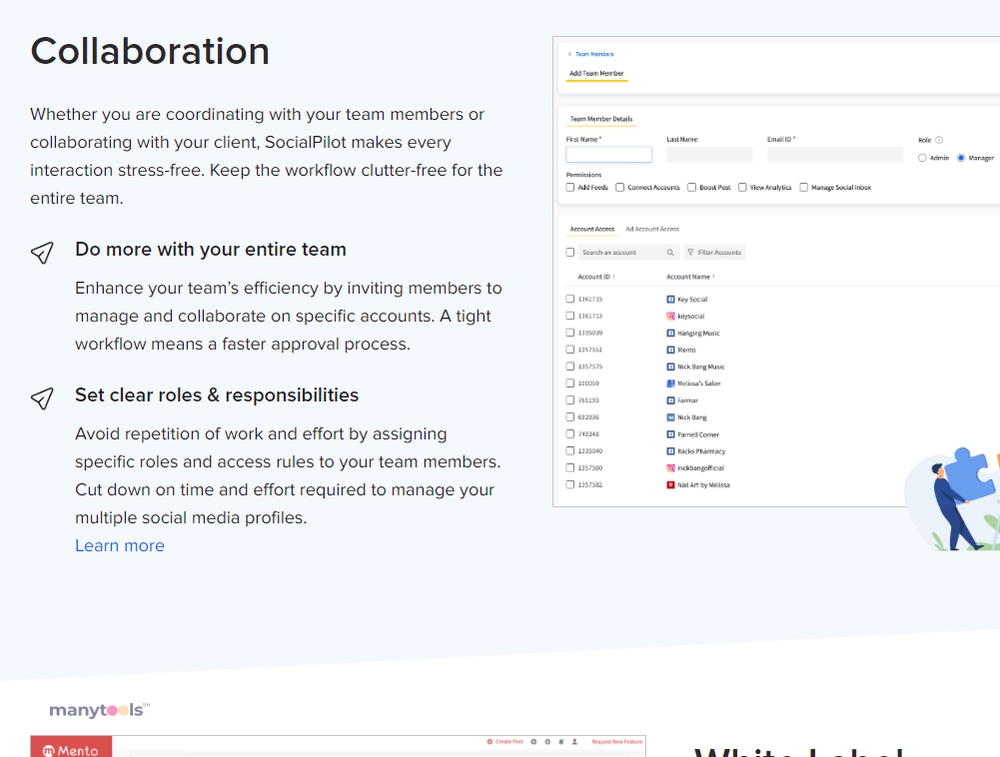This screenshot has height=757, width=1000.
Task: Click the magnifier icon in account search
Action: click(670, 253)
